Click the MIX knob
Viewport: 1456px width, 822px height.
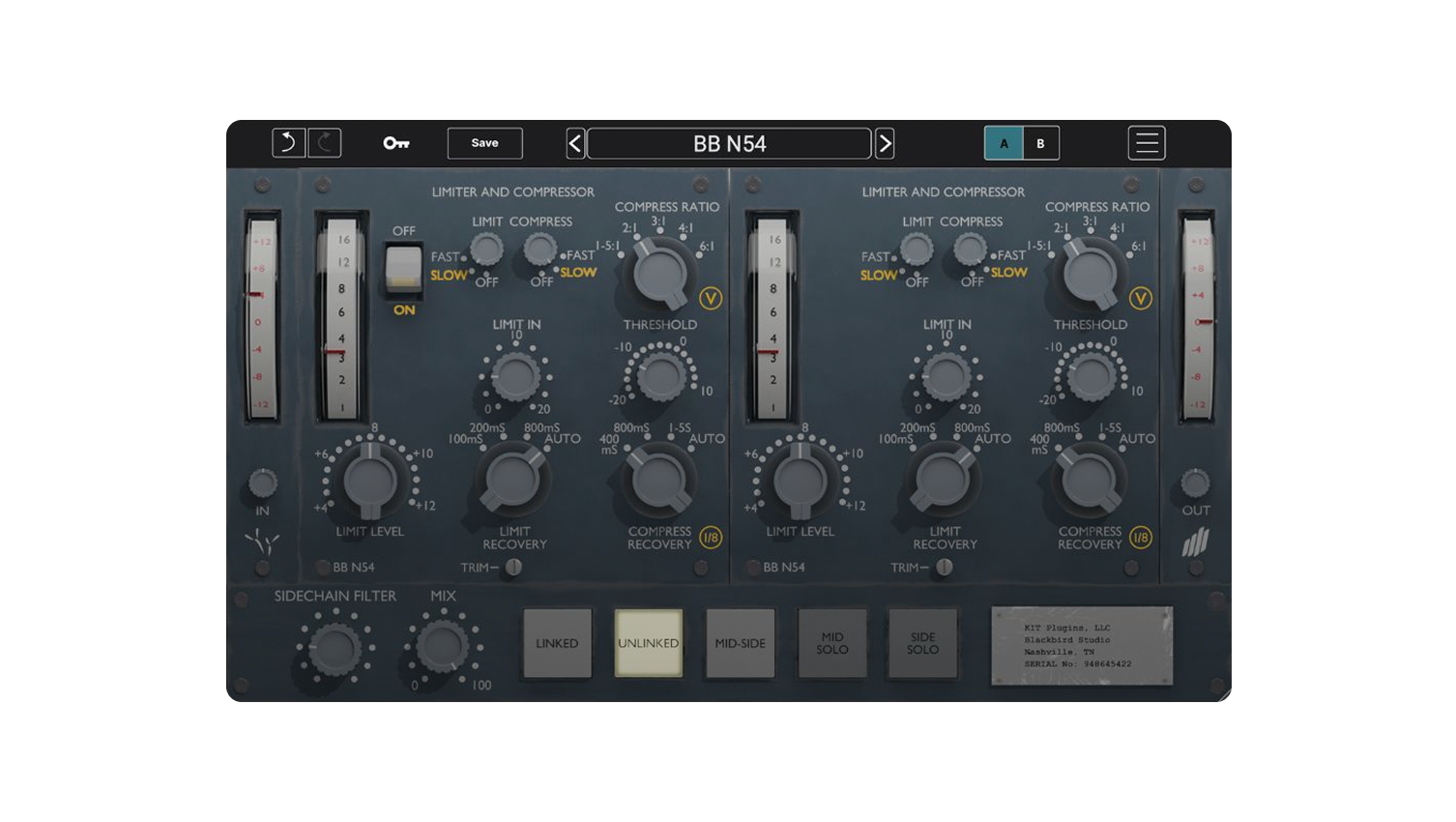click(x=442, y=647)
